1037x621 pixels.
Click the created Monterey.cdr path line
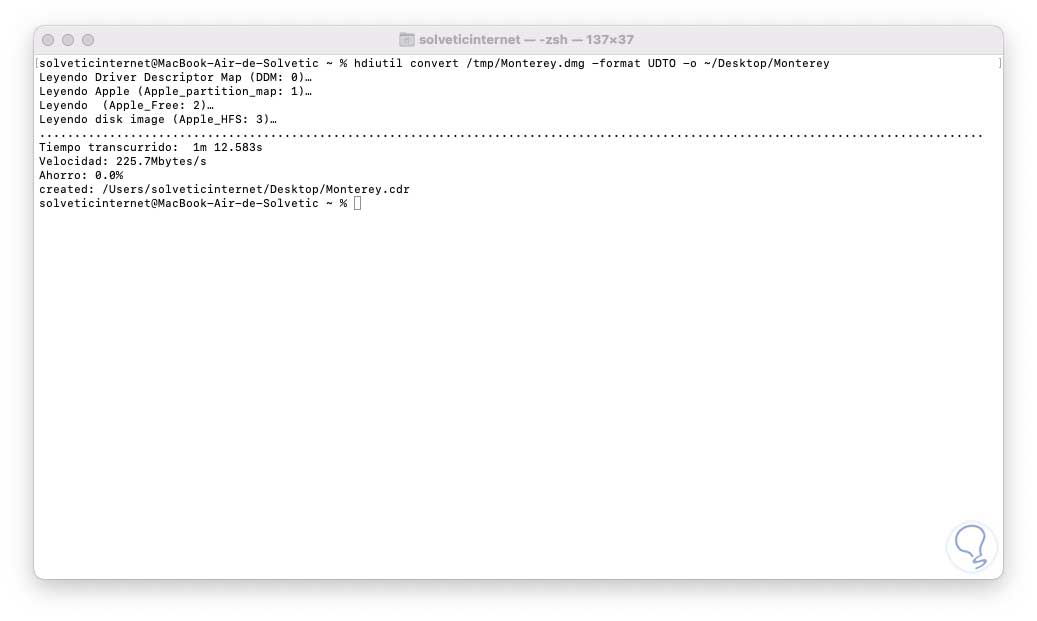tap(224, 189)
